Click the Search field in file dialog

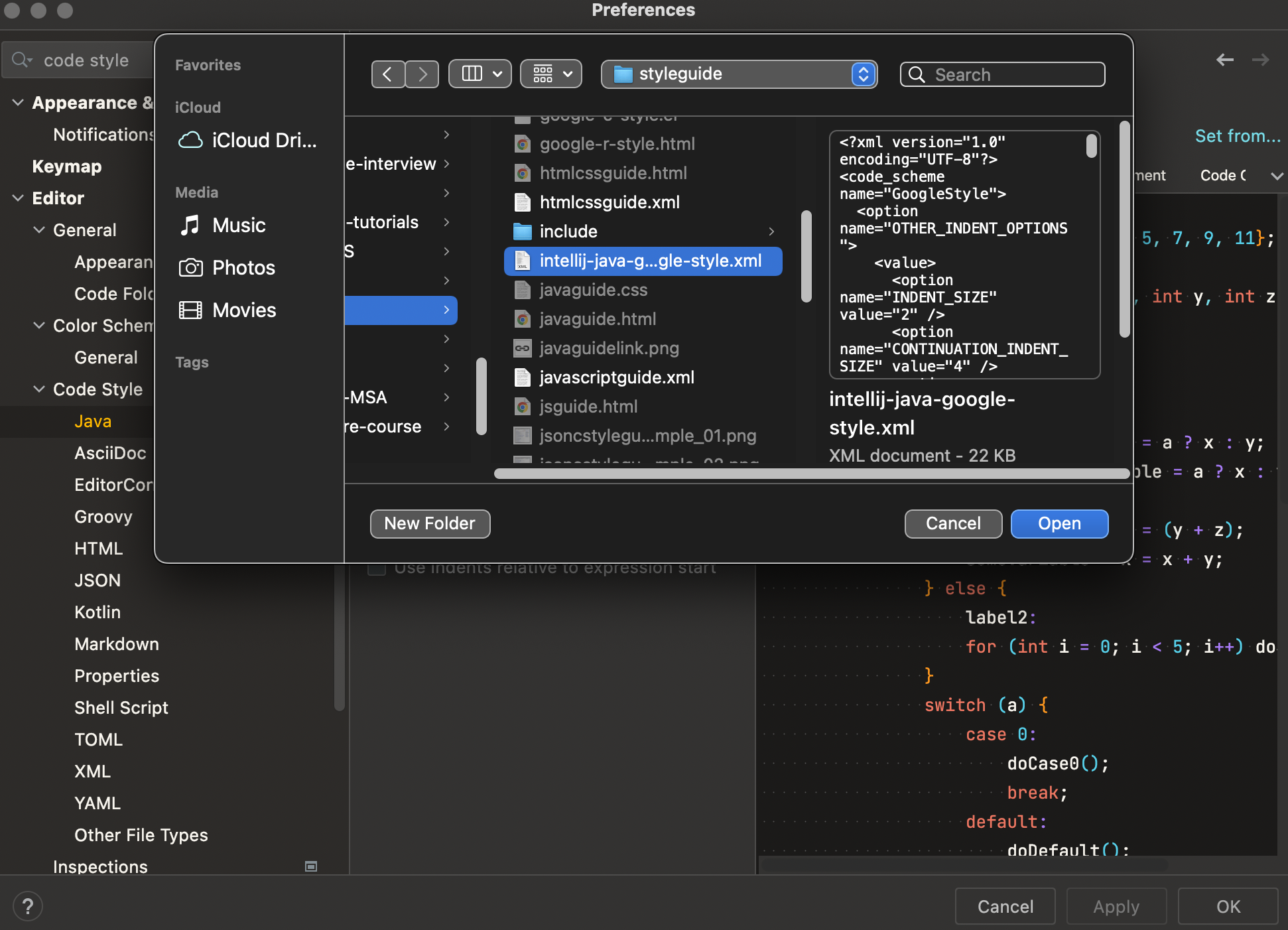coord(1002,74)
